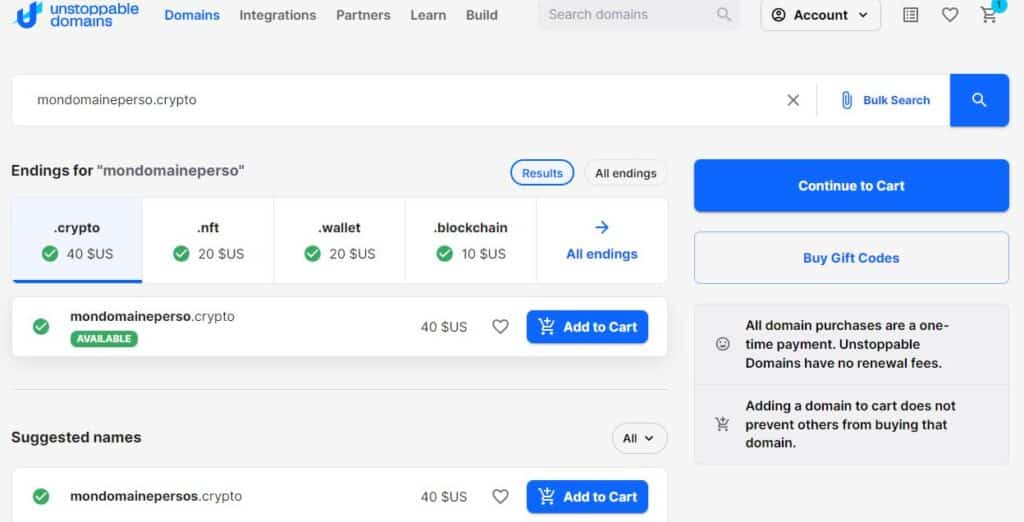The image size is (1024, 522).
Task: Select the .wallet ending tab
Action: pyautogui.click(x=340, y=240)
